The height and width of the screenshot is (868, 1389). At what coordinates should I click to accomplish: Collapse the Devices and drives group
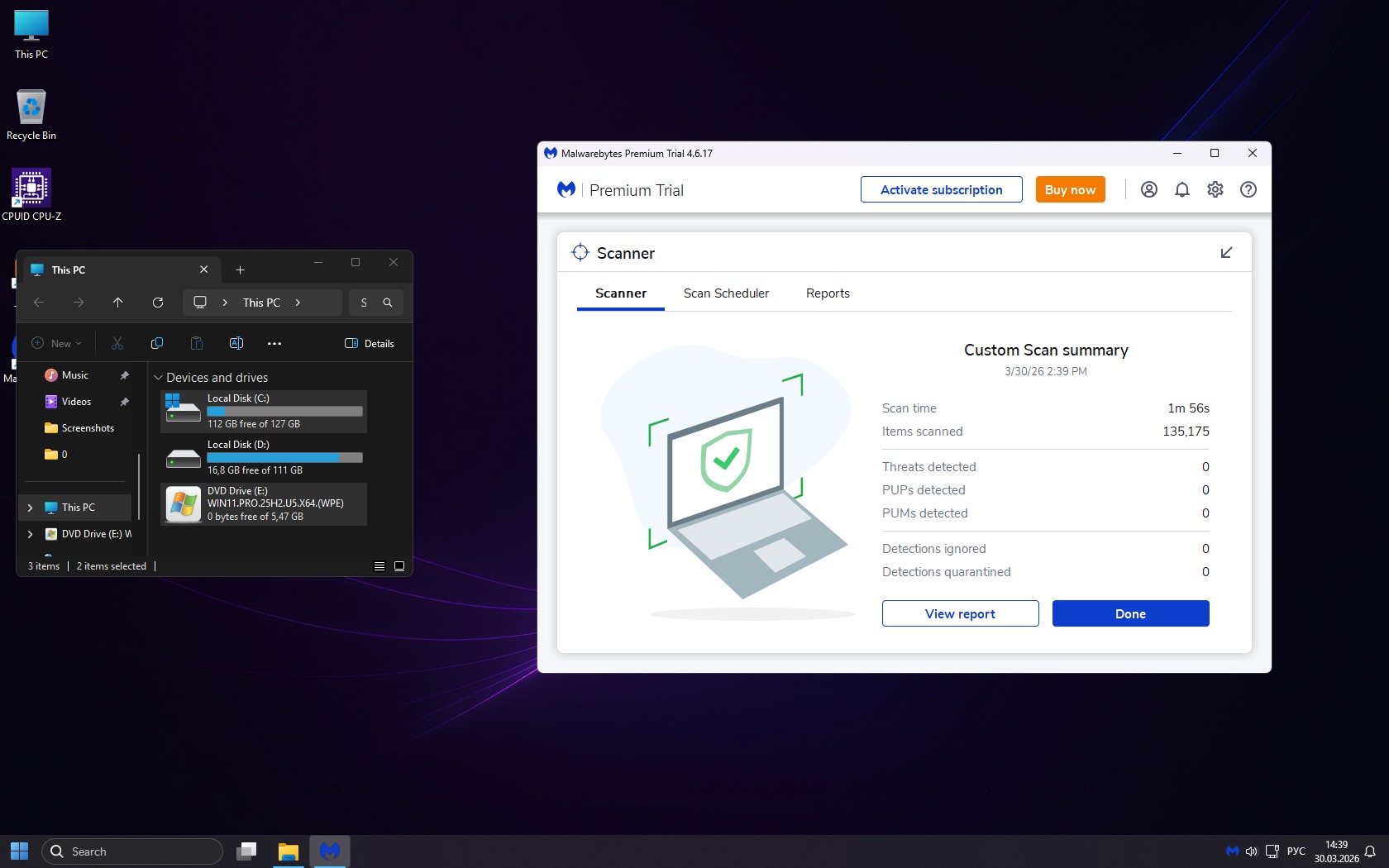click(159, 378)
